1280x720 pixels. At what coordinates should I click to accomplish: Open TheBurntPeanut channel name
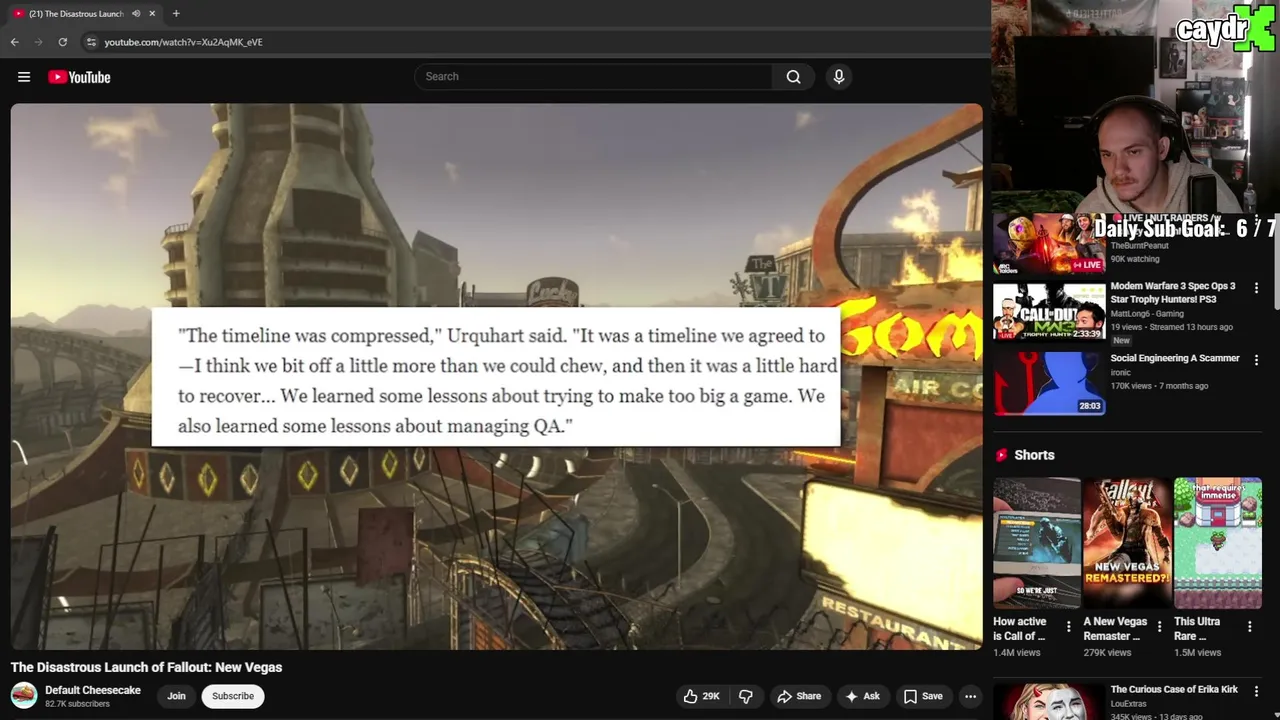click(x=1139, y=246)
